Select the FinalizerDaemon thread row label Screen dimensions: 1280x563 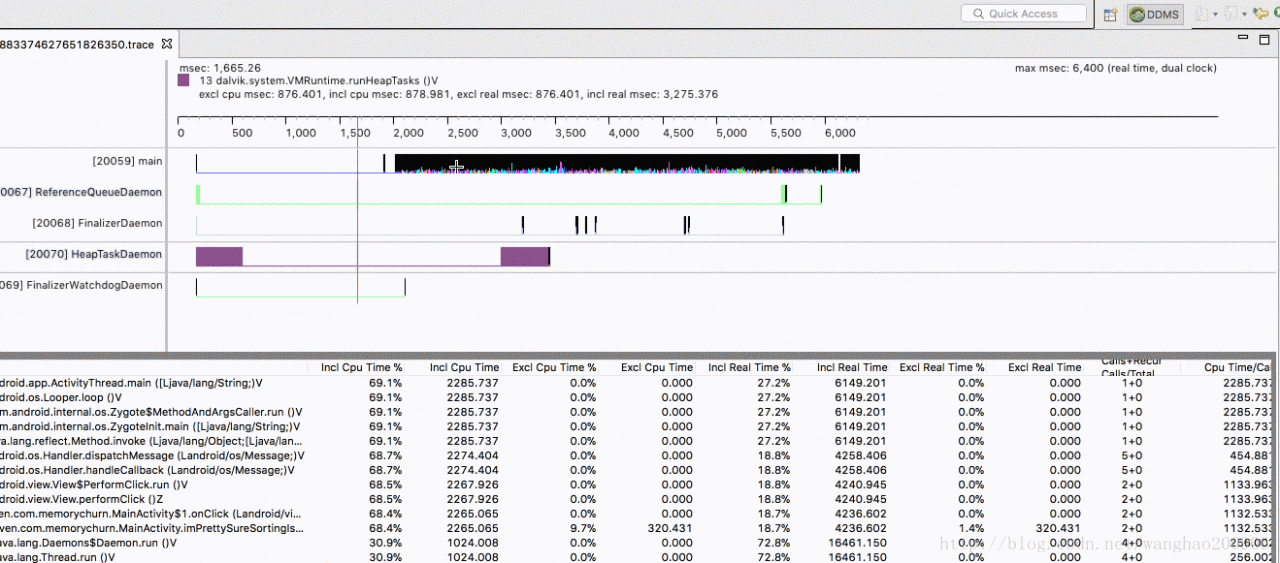(97, 224)
